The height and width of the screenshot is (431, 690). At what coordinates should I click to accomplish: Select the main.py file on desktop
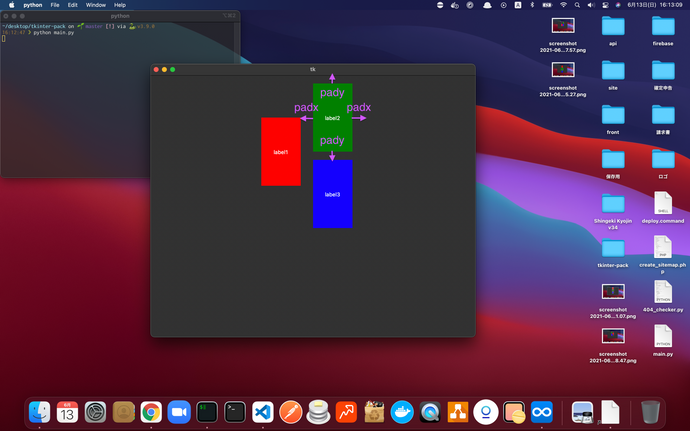[x=663, y=340]
